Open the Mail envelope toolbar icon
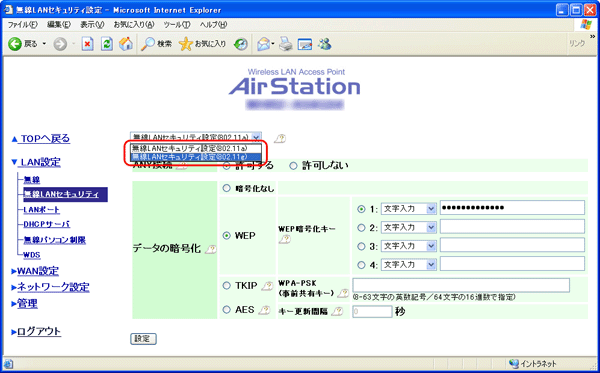 pyautogui.click(x=264, y=44)
